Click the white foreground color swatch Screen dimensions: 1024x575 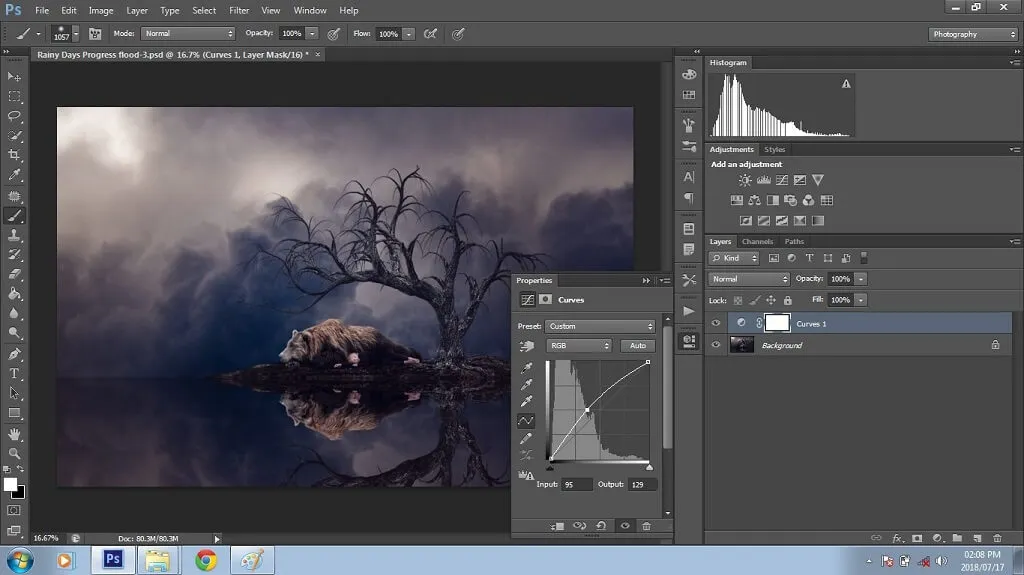tap(10, 485)
